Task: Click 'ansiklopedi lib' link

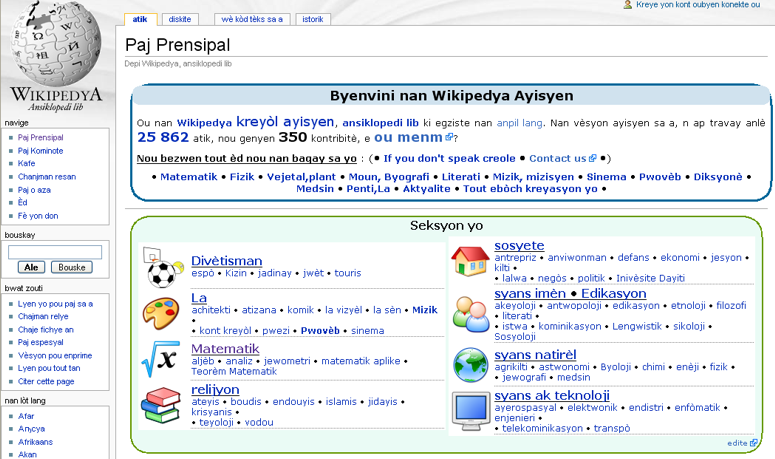Action: click(381, 123)
